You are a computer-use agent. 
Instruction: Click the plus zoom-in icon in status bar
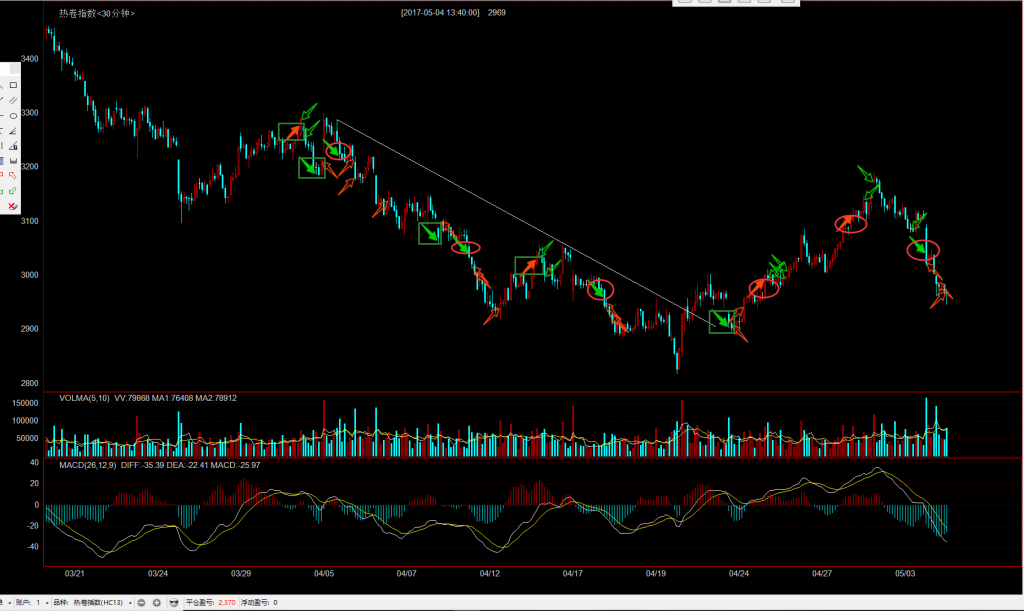pos(157,603)
